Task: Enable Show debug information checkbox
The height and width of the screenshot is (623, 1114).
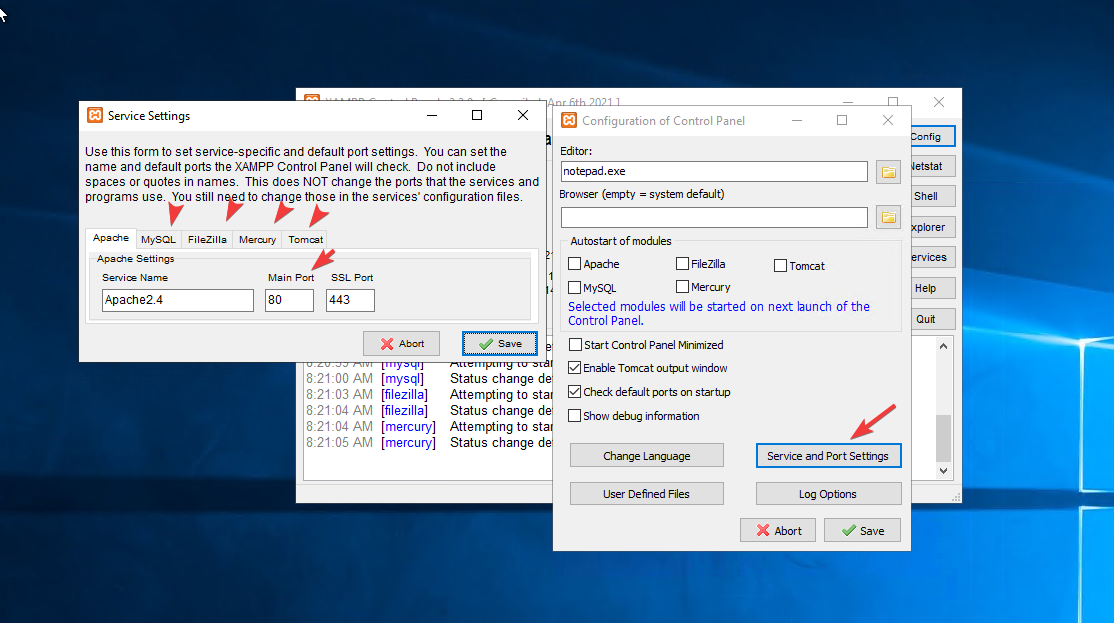Action: click(575, 416)
